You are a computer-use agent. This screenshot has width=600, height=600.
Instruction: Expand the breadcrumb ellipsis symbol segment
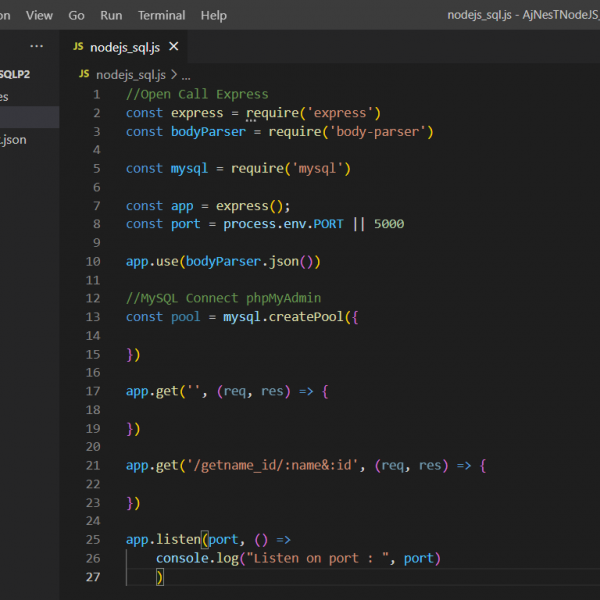(185, 74)
